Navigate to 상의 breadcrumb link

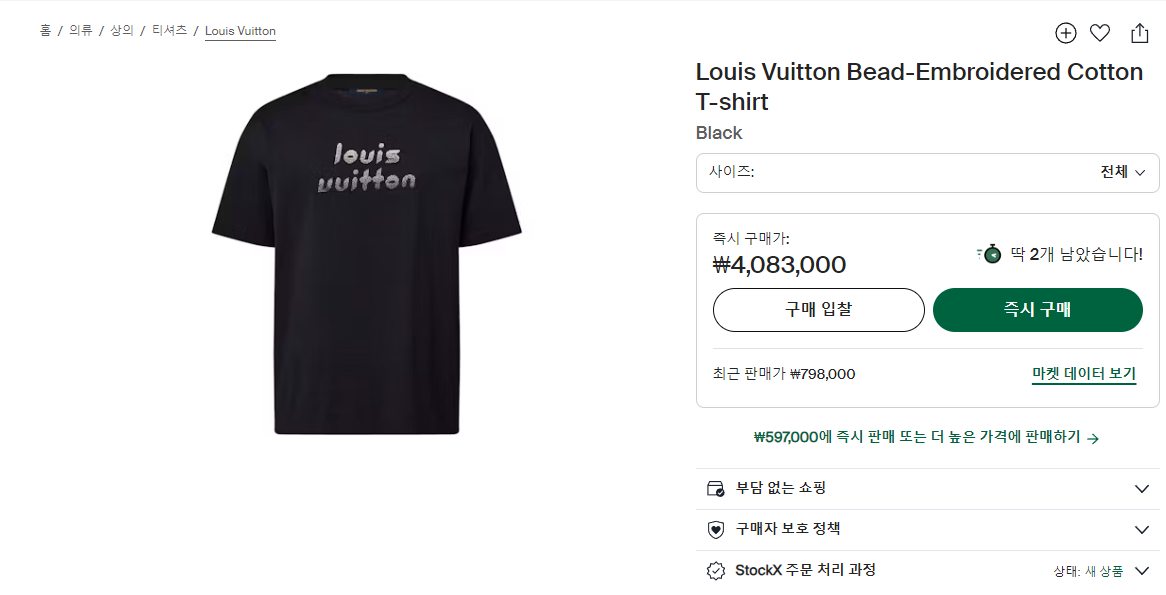(x=122, y=31)
